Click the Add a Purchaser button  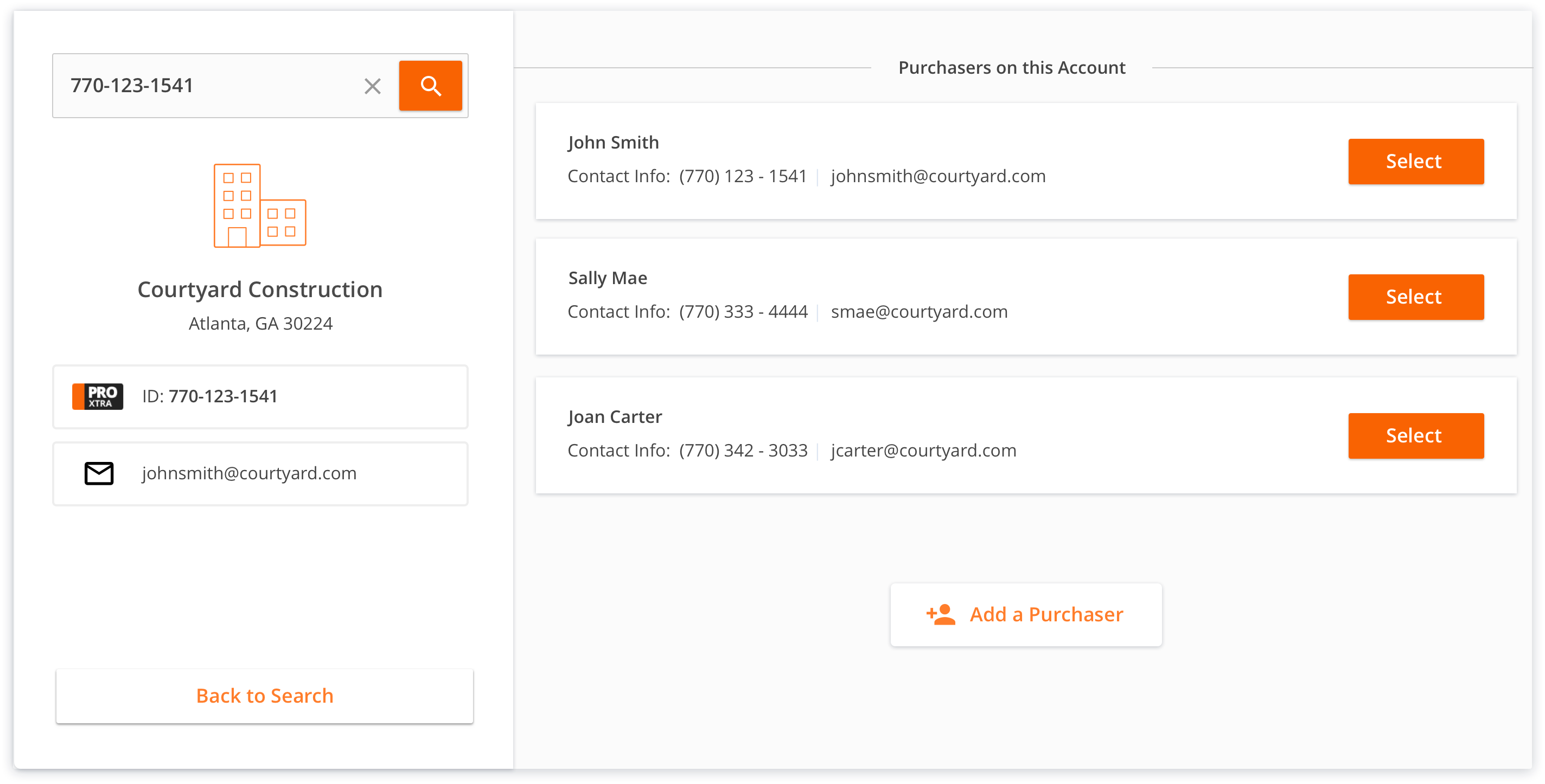coord(1026,614)
